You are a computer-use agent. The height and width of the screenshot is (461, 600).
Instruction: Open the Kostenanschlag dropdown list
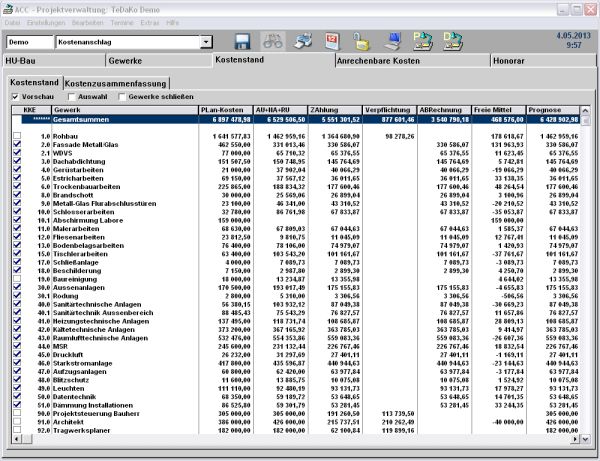(206, 43)
